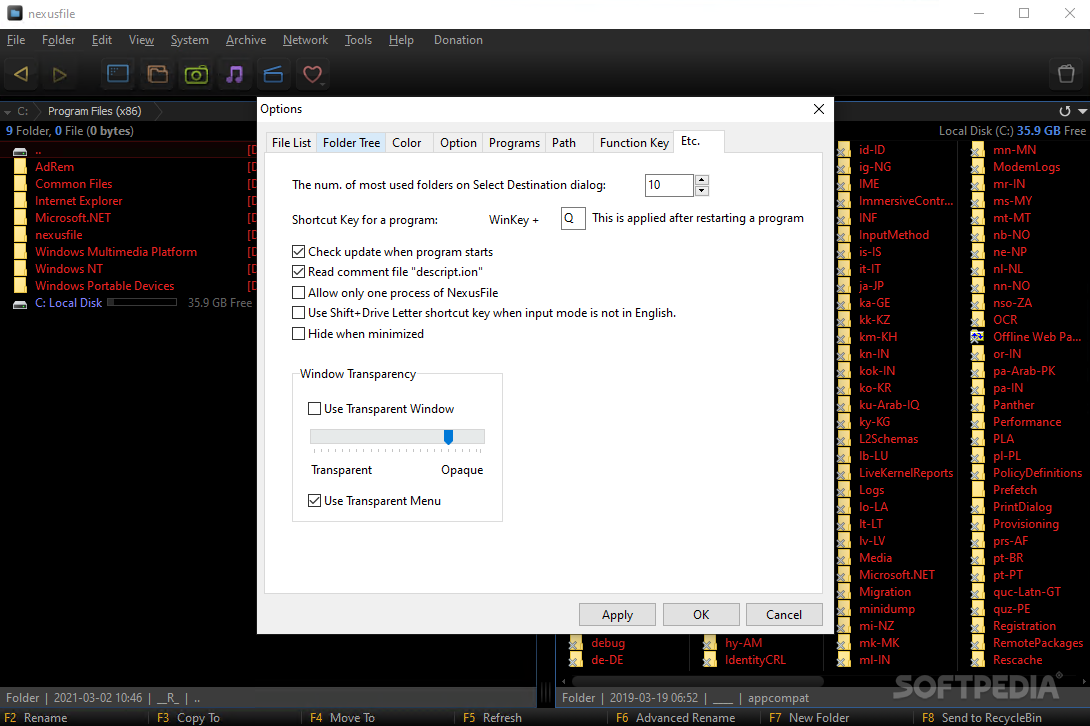Image resolution: width=1090 pixels, height=726 pixels.
Task: Click refresh icon above right pane
Action: pyautogui.click(x=1064, y=111)
